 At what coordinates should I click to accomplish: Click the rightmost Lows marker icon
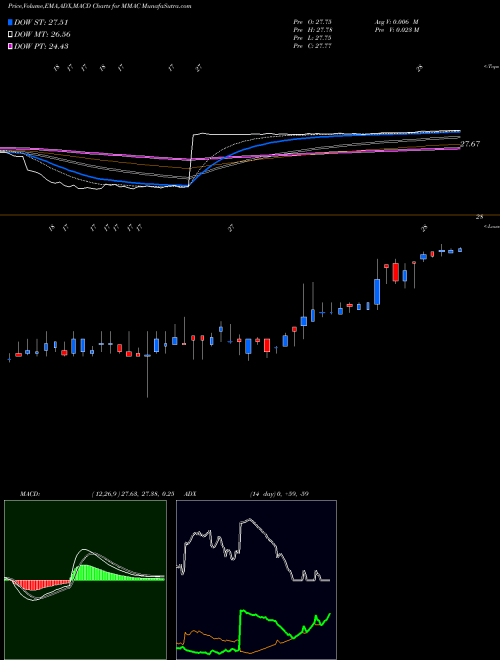424,228
